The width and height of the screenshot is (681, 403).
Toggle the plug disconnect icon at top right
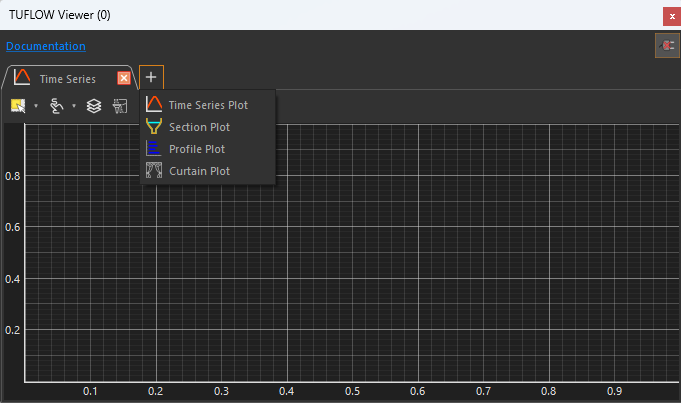point(664,46)
